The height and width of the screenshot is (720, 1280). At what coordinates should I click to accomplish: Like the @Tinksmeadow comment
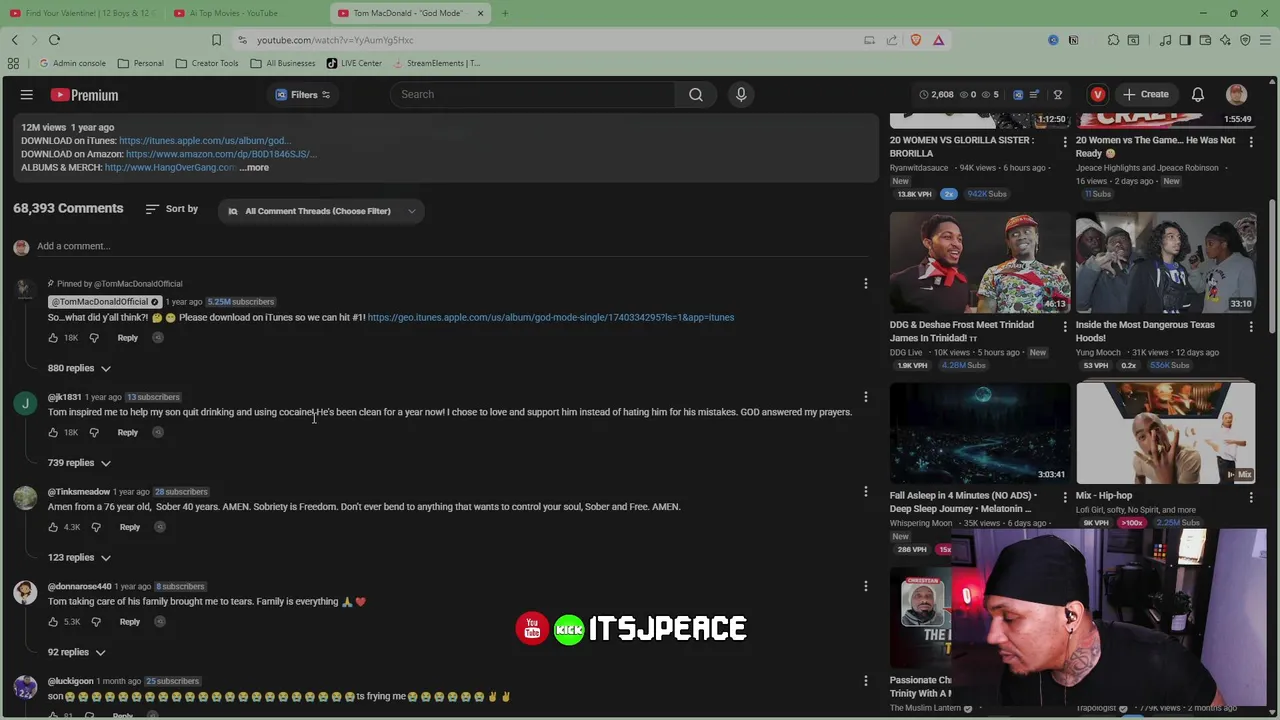pyautogui.click(x=53, y=527)
